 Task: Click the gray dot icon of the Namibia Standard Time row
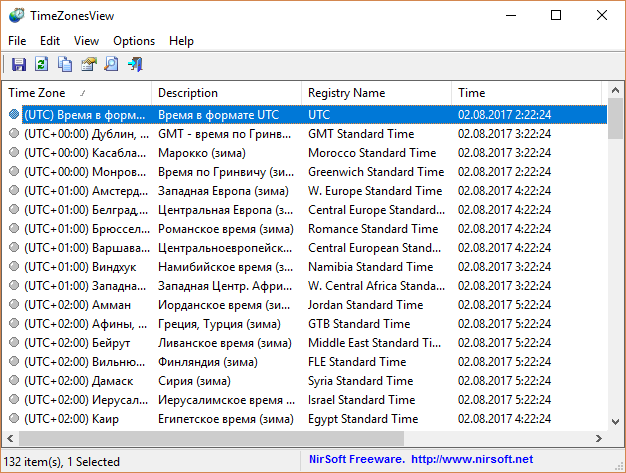14,266
